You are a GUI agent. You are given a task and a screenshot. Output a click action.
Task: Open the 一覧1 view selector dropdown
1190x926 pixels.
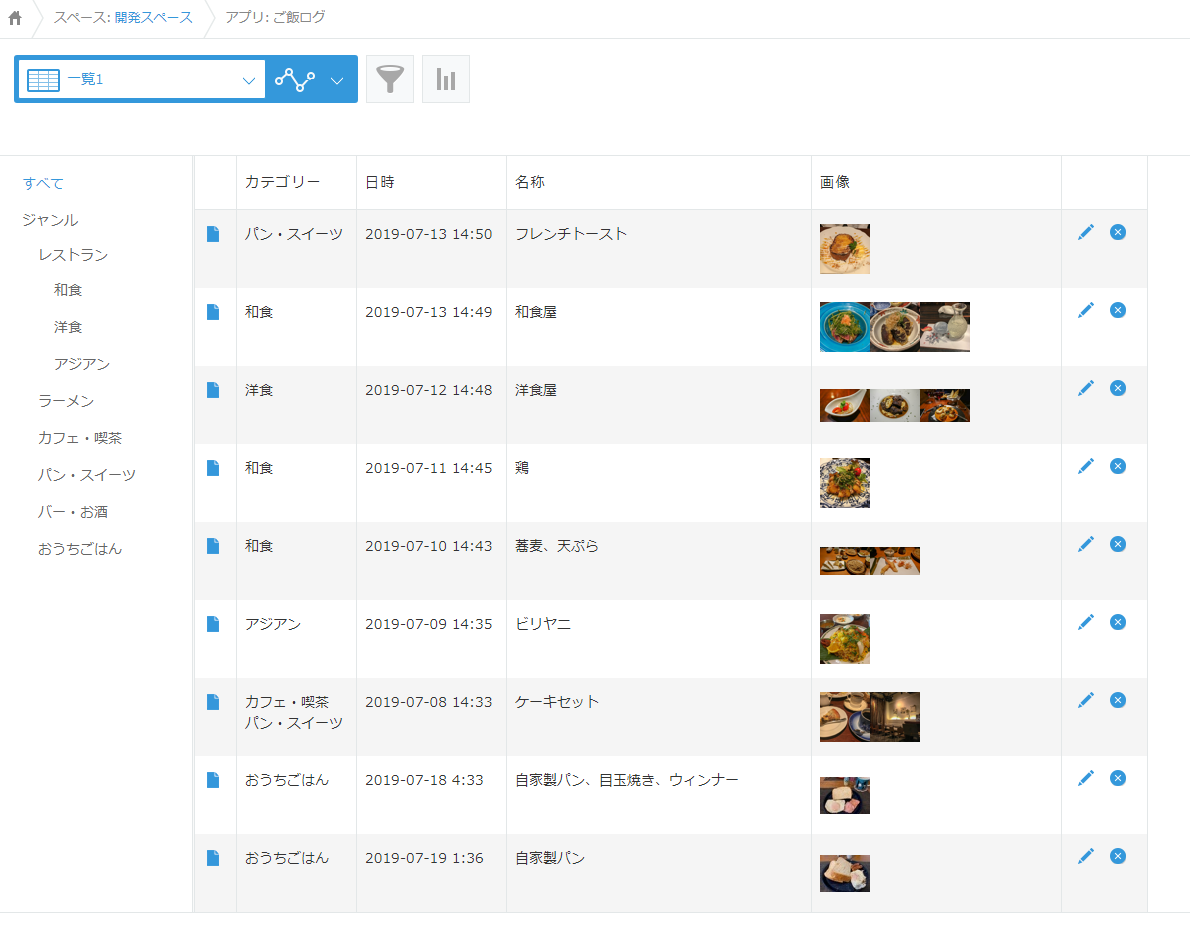(x=141, y=79)
